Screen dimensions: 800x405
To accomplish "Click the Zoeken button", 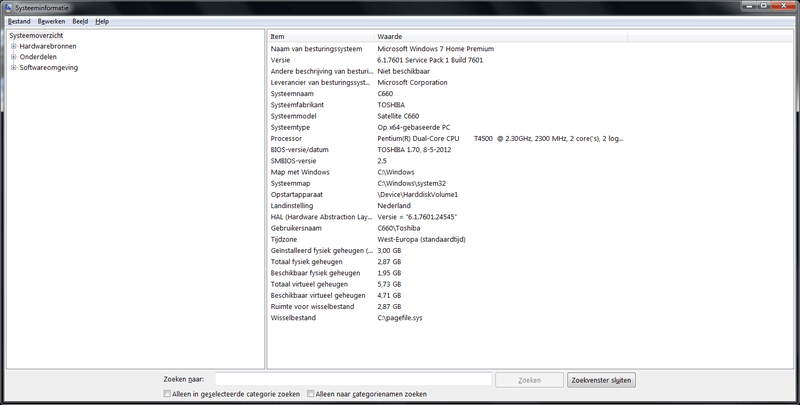I will tap(529, 380).
